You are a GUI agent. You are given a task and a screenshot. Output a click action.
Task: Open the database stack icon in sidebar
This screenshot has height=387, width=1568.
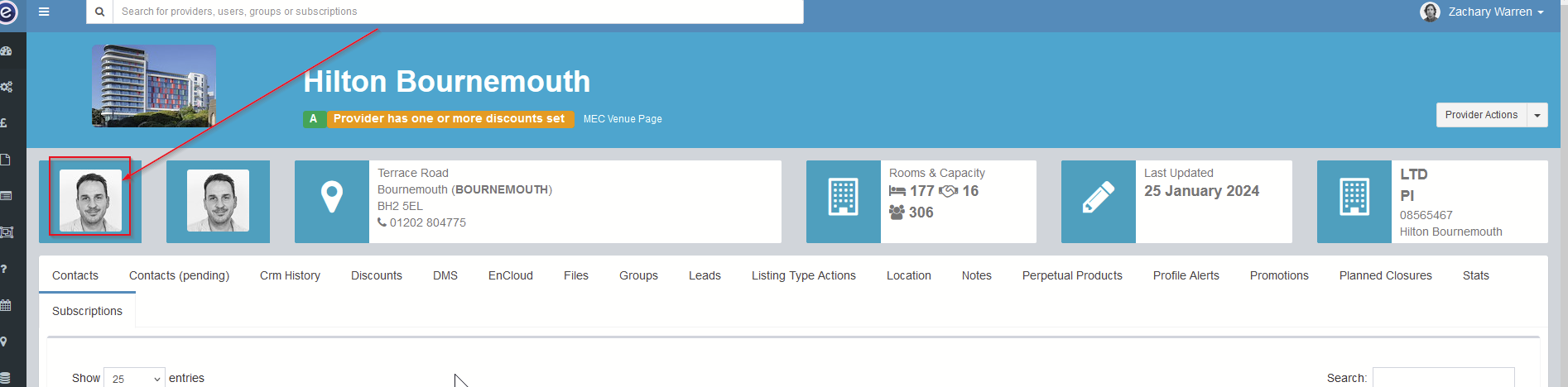[x=5, y=378]
